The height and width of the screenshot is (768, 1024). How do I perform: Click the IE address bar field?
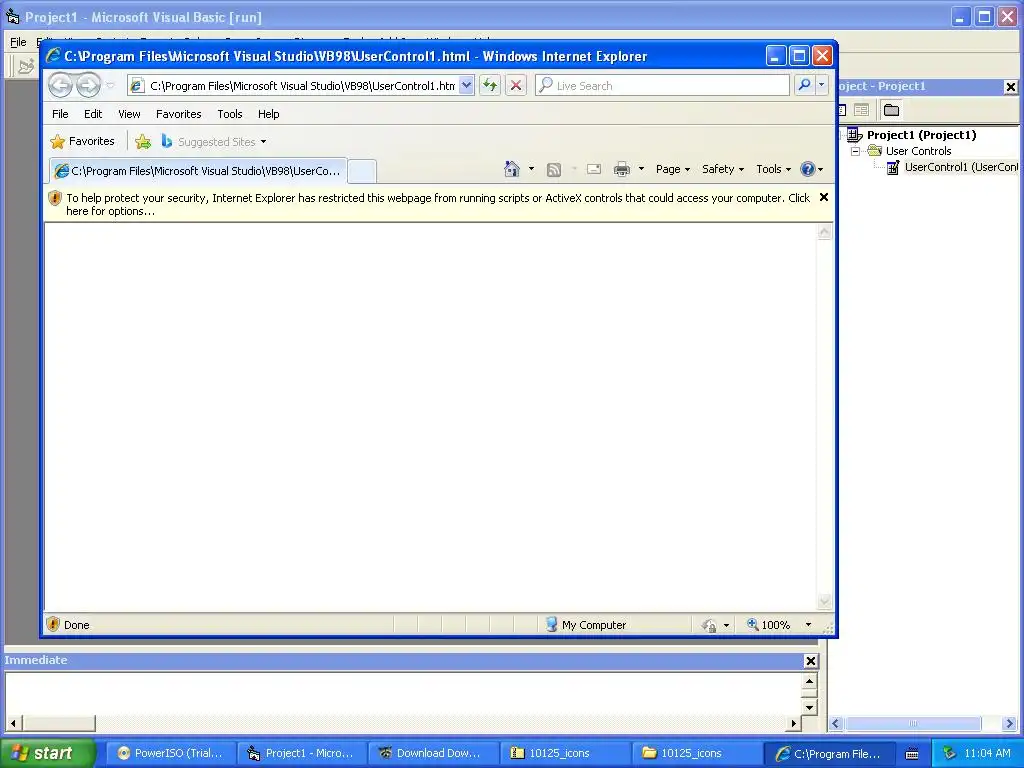[302, 86]
